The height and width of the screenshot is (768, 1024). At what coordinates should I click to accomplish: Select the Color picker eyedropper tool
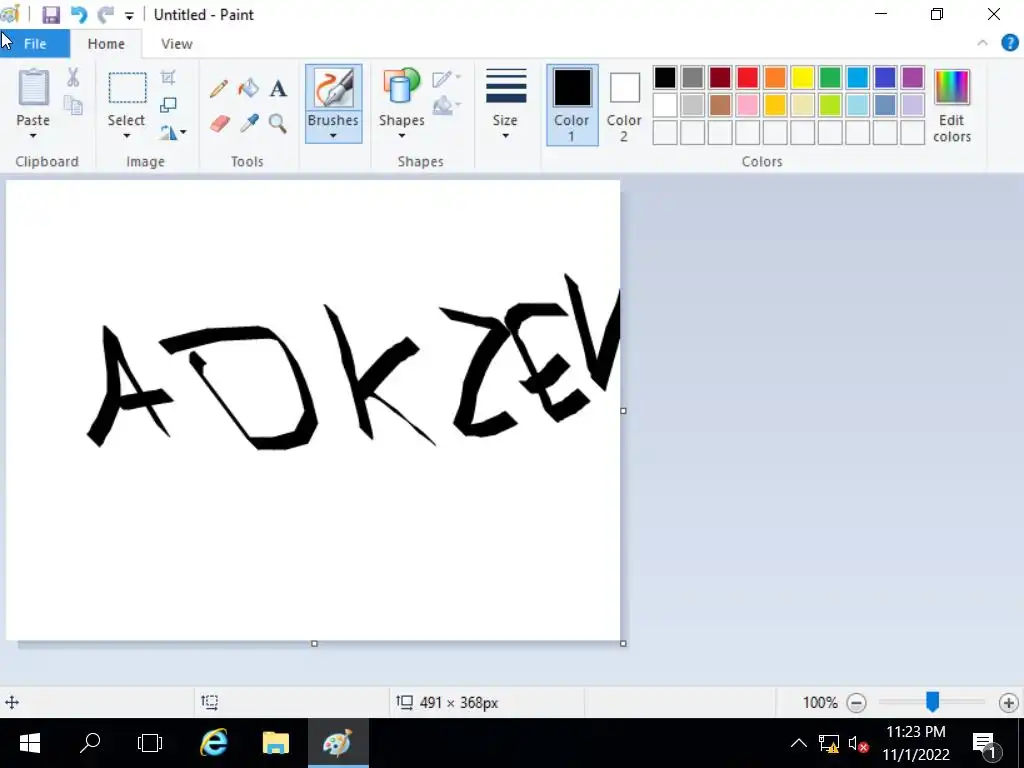click(249, 123)
